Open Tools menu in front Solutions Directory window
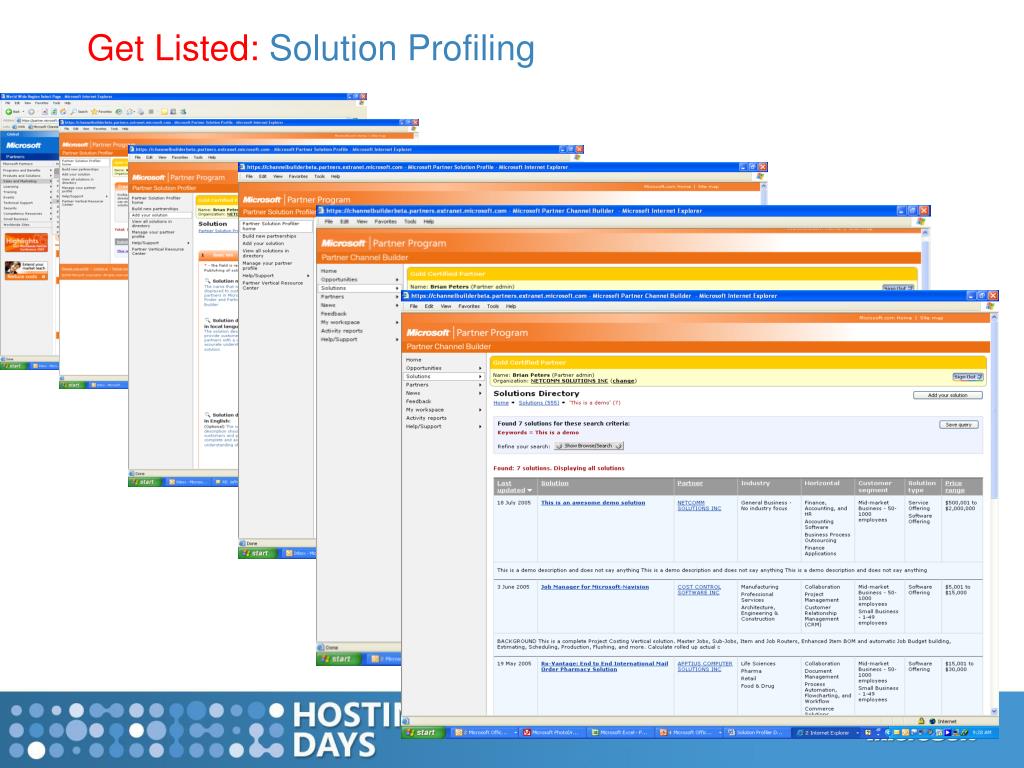The height and width of the screenshot is (768, 1024). tap(493, 306)
